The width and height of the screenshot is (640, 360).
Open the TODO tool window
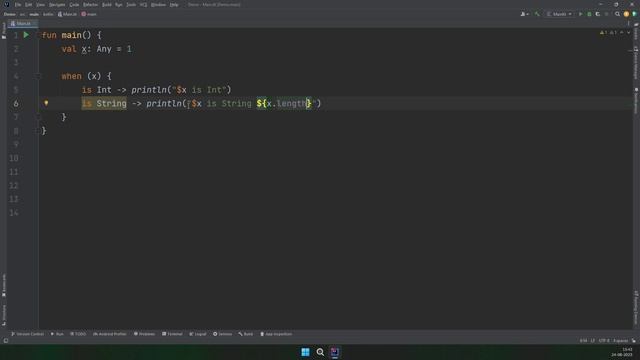pos(78,334)
